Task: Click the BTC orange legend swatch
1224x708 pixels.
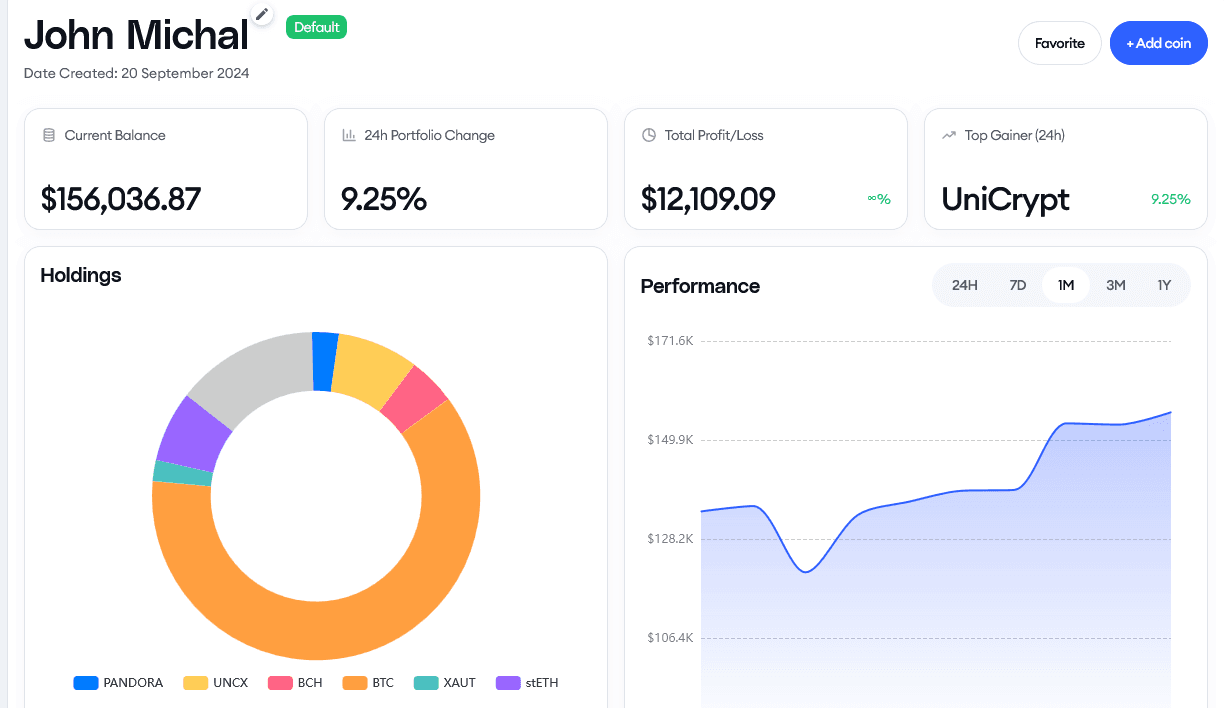Action: (x=355, y=683)
